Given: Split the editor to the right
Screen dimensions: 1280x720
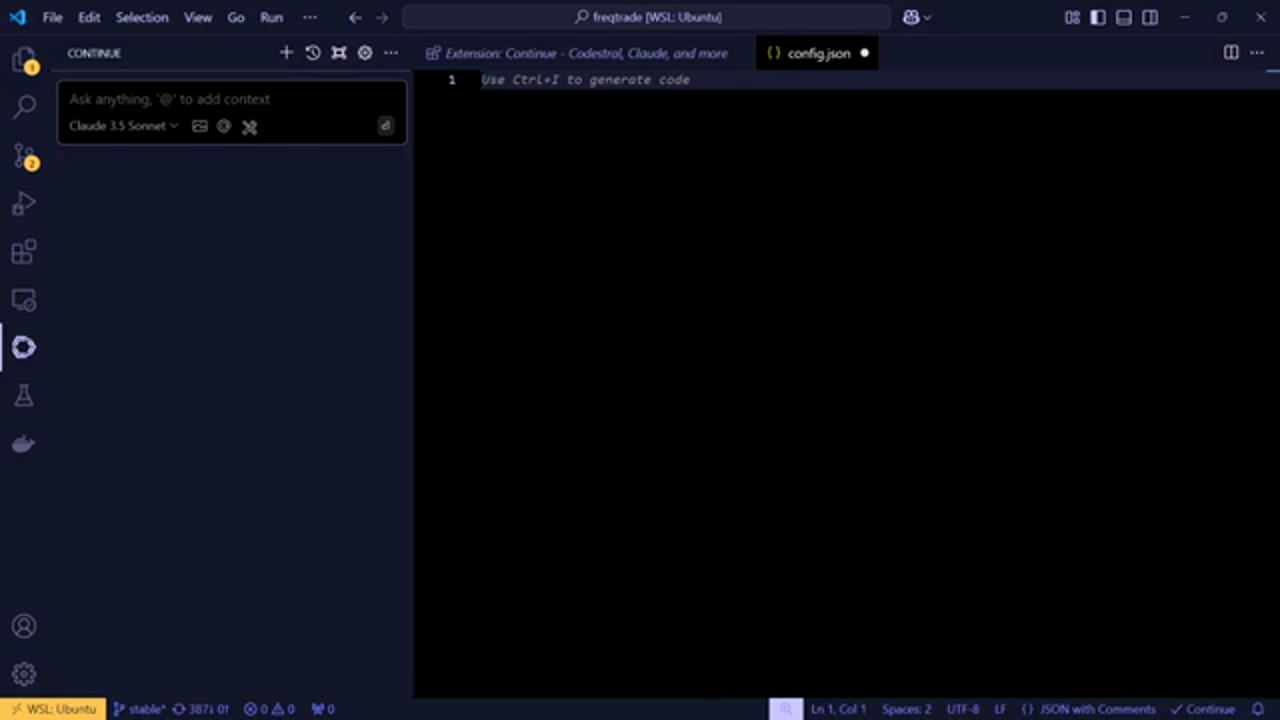Looking at the screenshot, I should (1231, 53).
